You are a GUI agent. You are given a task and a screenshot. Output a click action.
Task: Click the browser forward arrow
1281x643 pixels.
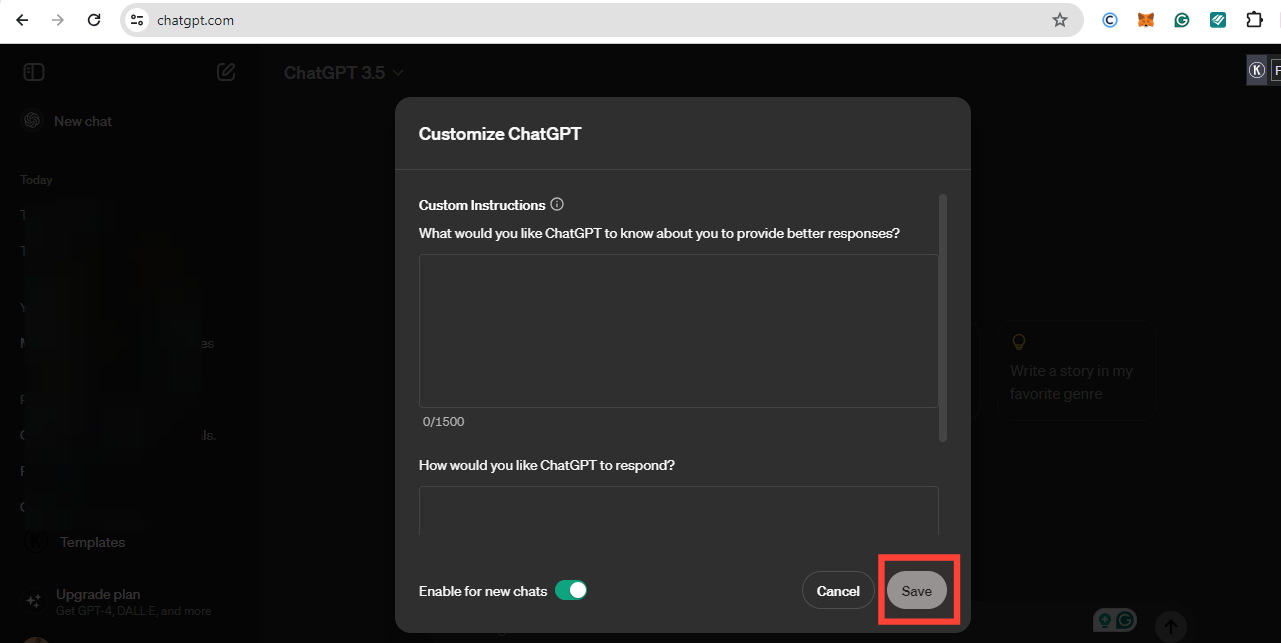pyautogui.click(x=58, y=20)
